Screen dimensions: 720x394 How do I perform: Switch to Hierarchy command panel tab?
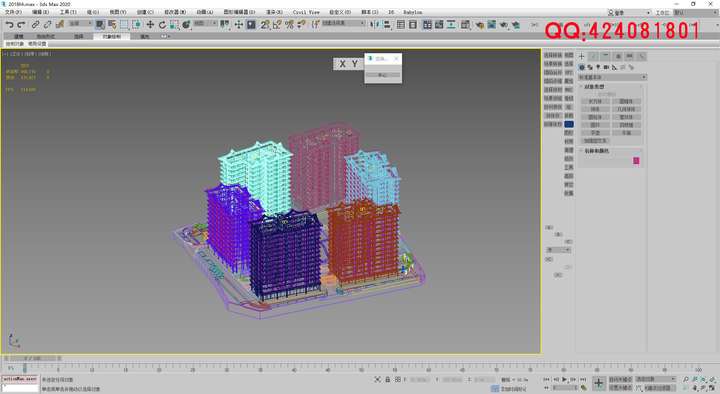[606, 56]
